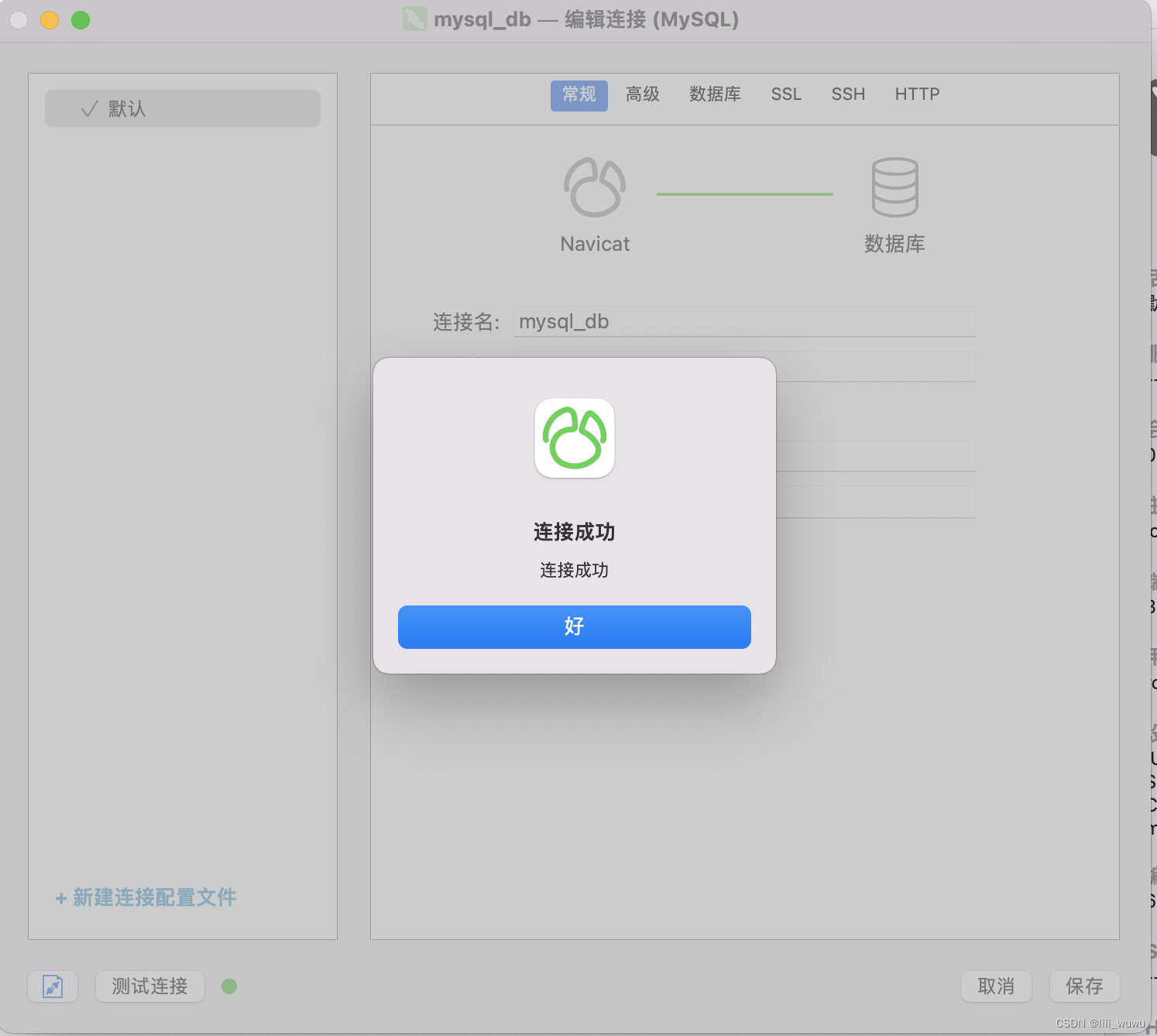Click the 连接名 field containing mysql_db
This screenshot has width=1157, height=1036.
743,321
